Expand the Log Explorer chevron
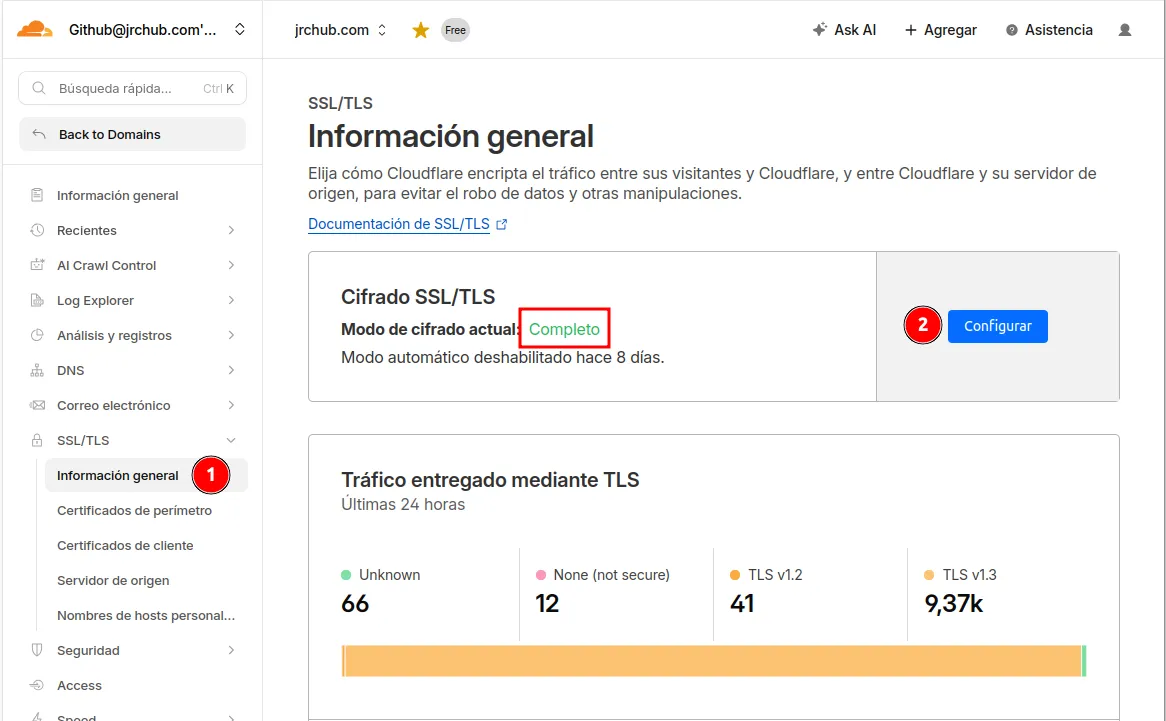Viewport: 1166px width, 721px height. click(x=231, y=300)
